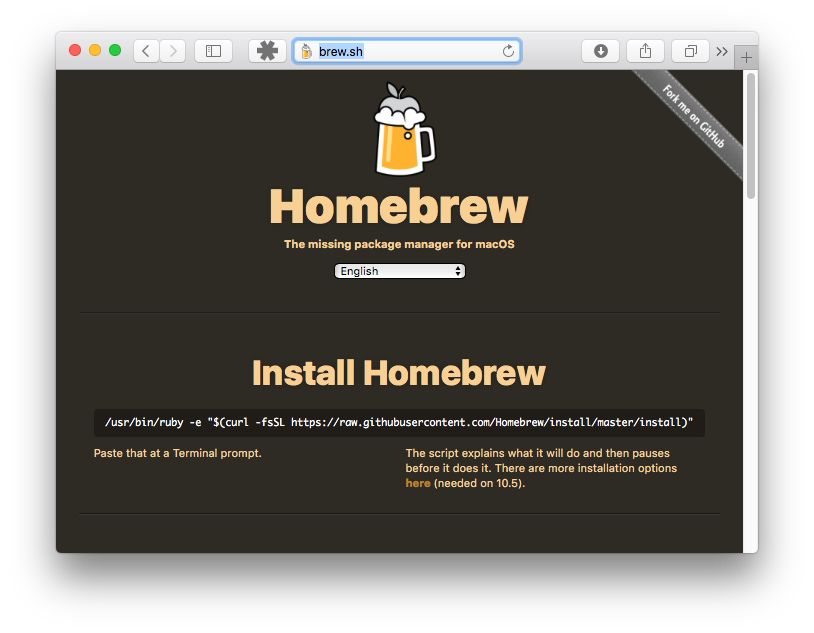Open the Fork me on GitHub ribbon
The image size is (814, 633).
[x=692, y=117]
